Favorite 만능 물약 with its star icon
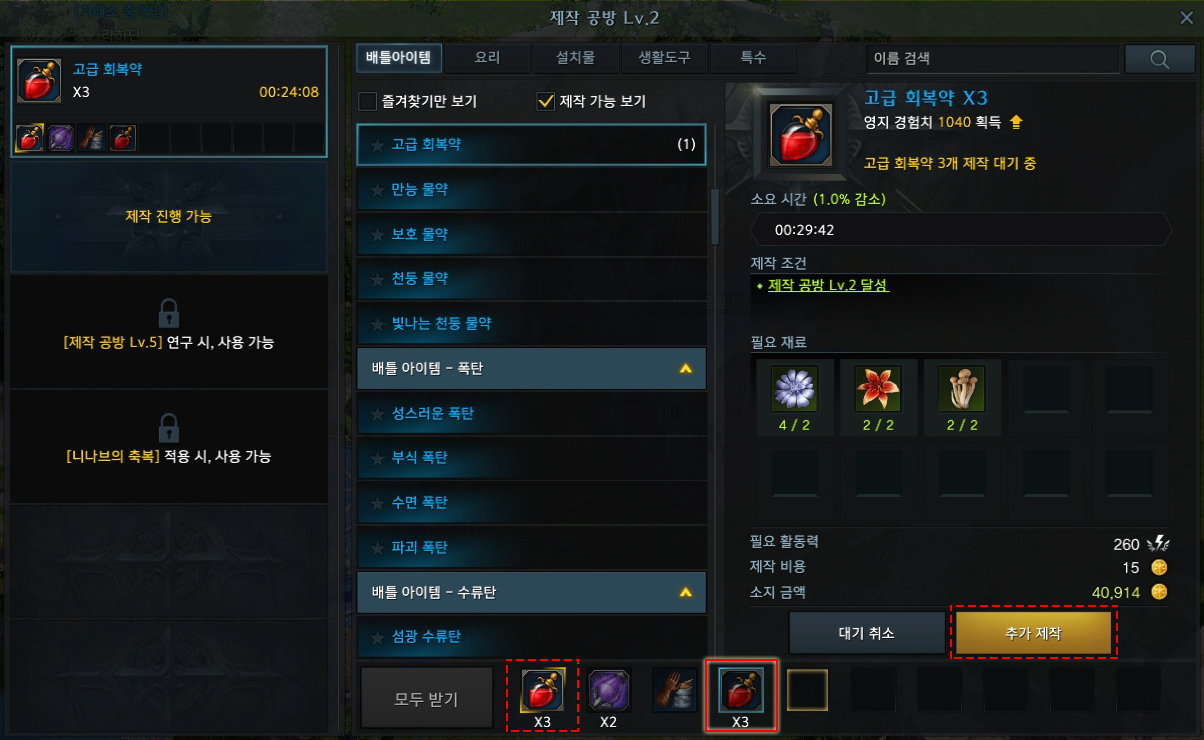Screen dimensions: 1204x740 click(x=377, y=190)
